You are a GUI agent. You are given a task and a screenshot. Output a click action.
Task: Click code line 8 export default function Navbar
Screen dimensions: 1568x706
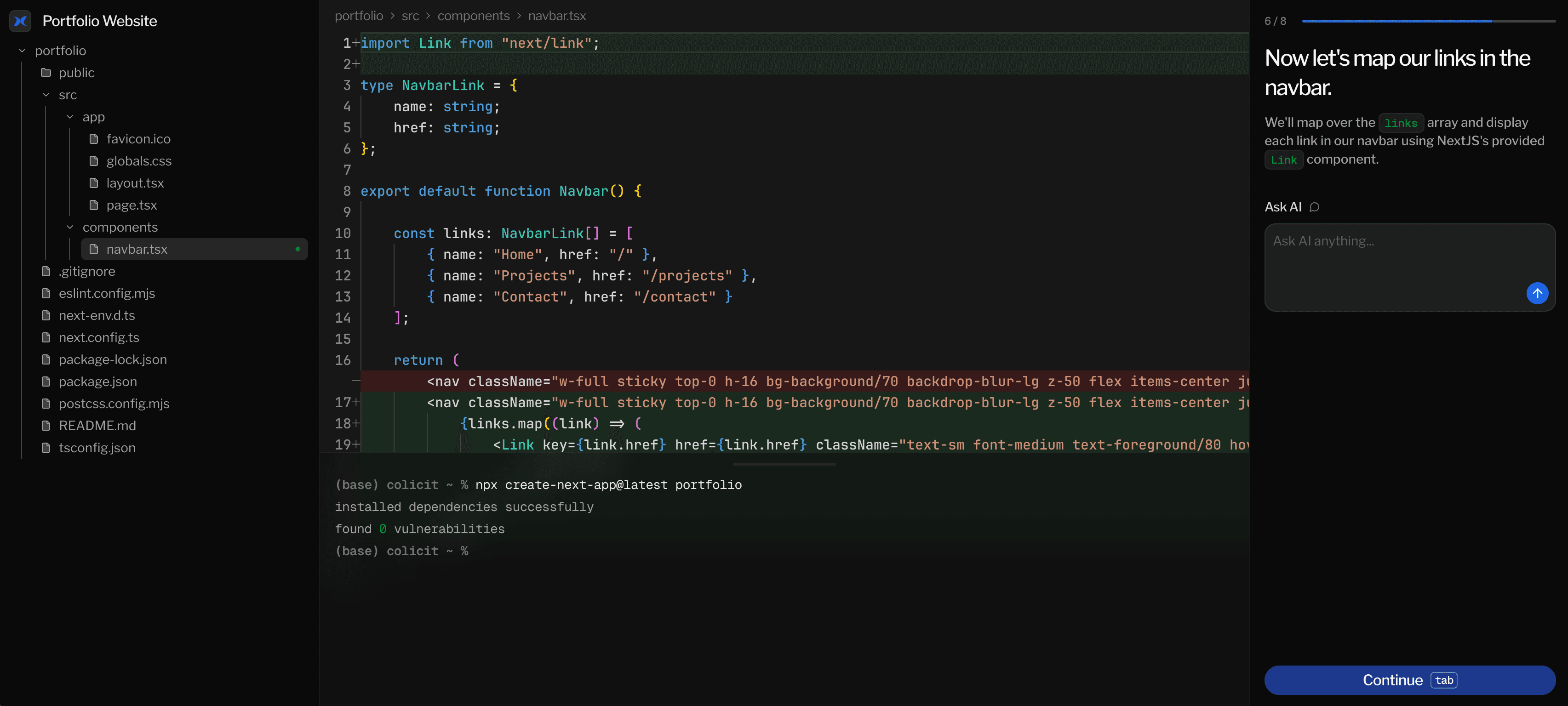click(501, 191)
